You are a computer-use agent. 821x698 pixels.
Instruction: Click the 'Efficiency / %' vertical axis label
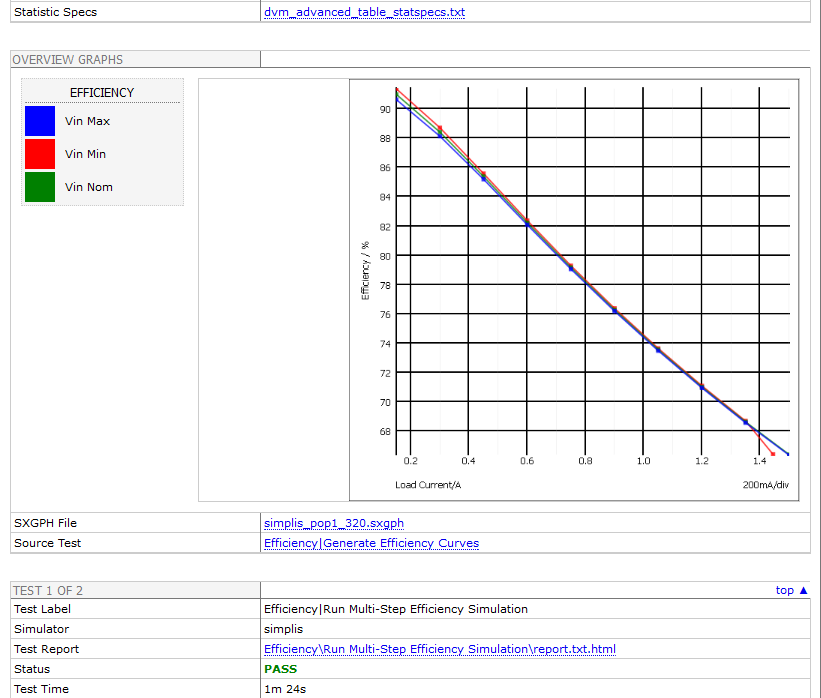coord(366,271)
